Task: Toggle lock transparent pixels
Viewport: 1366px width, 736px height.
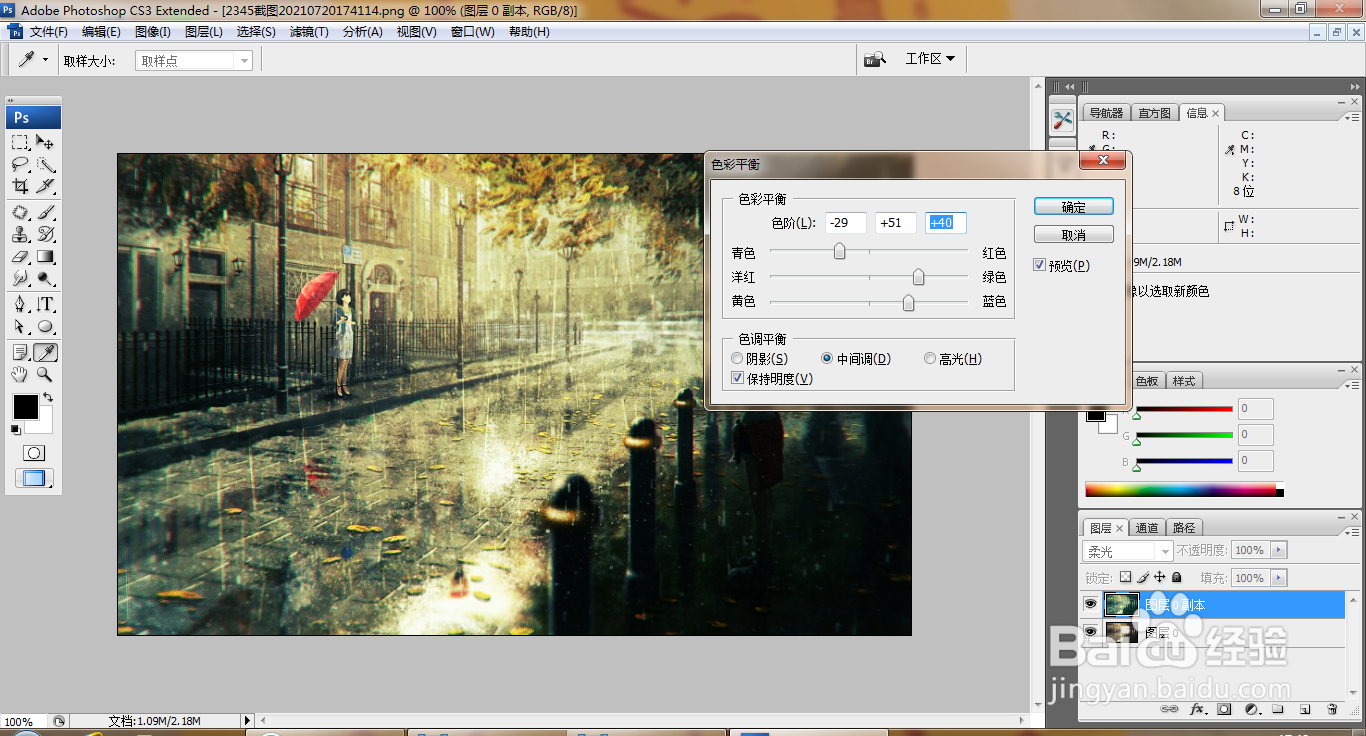Action: pyautogui.click(x=1125, y=577)
